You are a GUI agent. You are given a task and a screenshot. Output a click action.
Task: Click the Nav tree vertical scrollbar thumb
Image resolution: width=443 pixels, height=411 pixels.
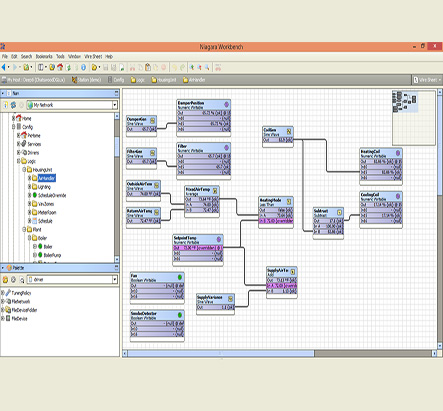tap(117, 146)
